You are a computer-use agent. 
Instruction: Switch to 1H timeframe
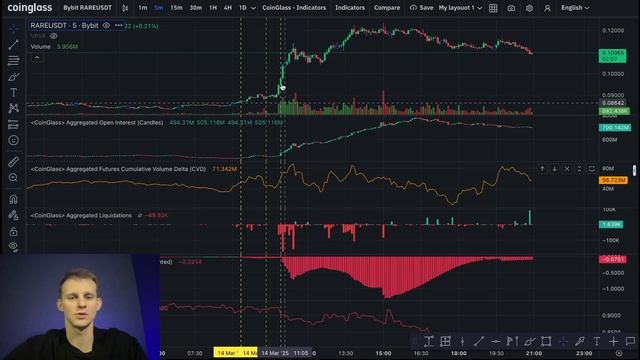click(x=213, y=8)
